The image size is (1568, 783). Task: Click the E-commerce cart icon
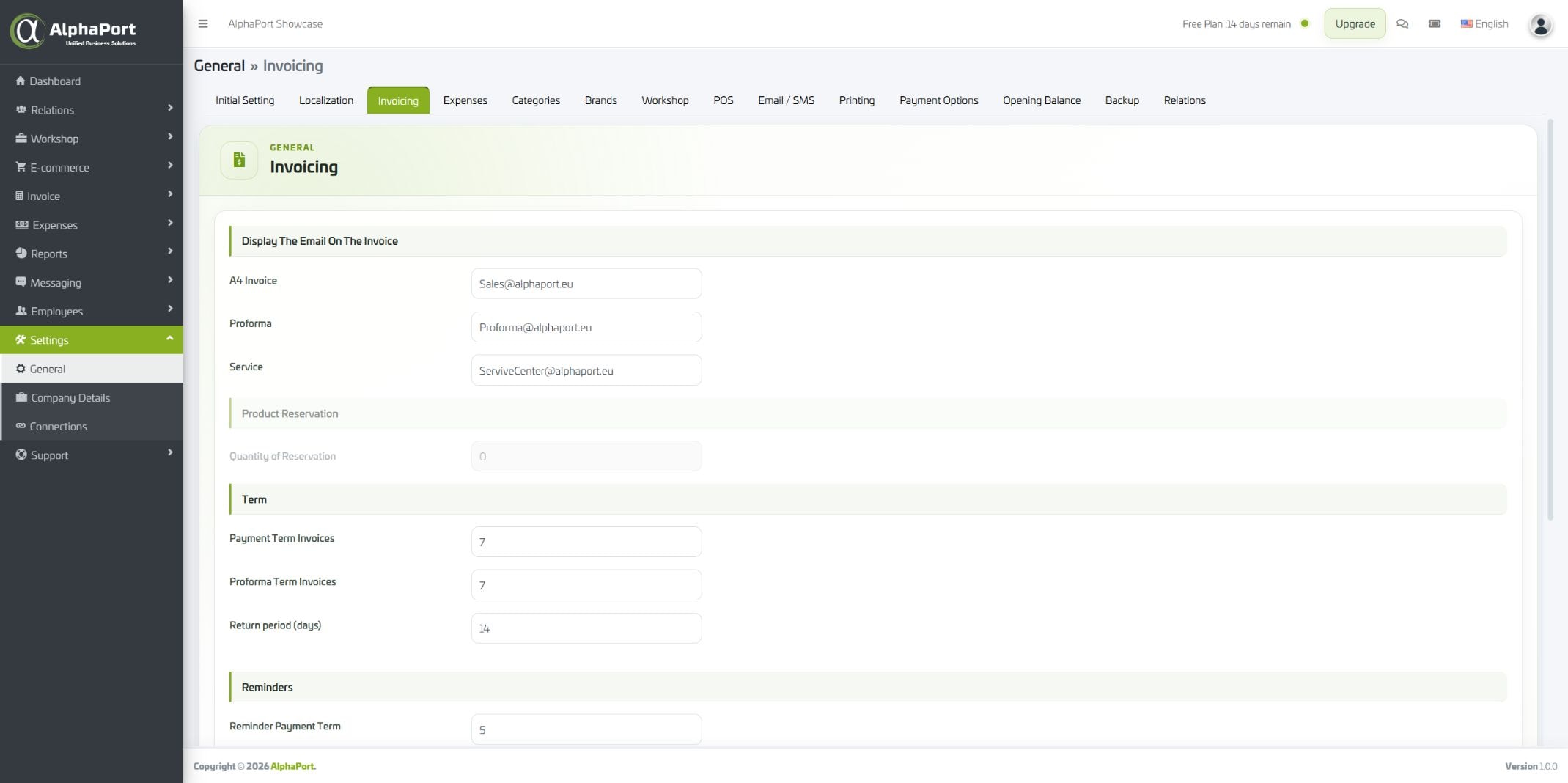pyautogui.click(x=21, y=166)
